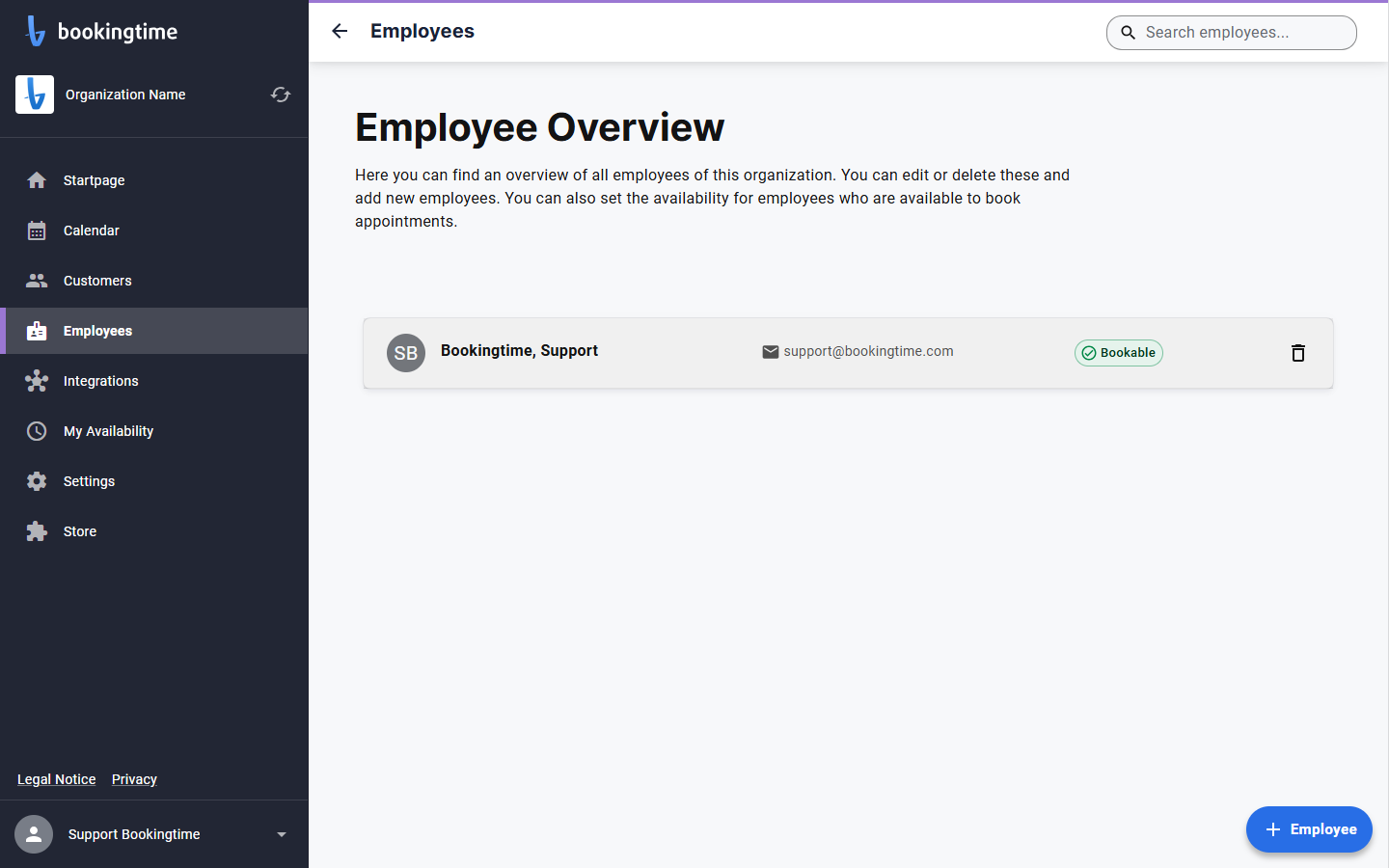Go to Calendar menu entry
The image size is (1389, 868).
click(x=154, y=231)
